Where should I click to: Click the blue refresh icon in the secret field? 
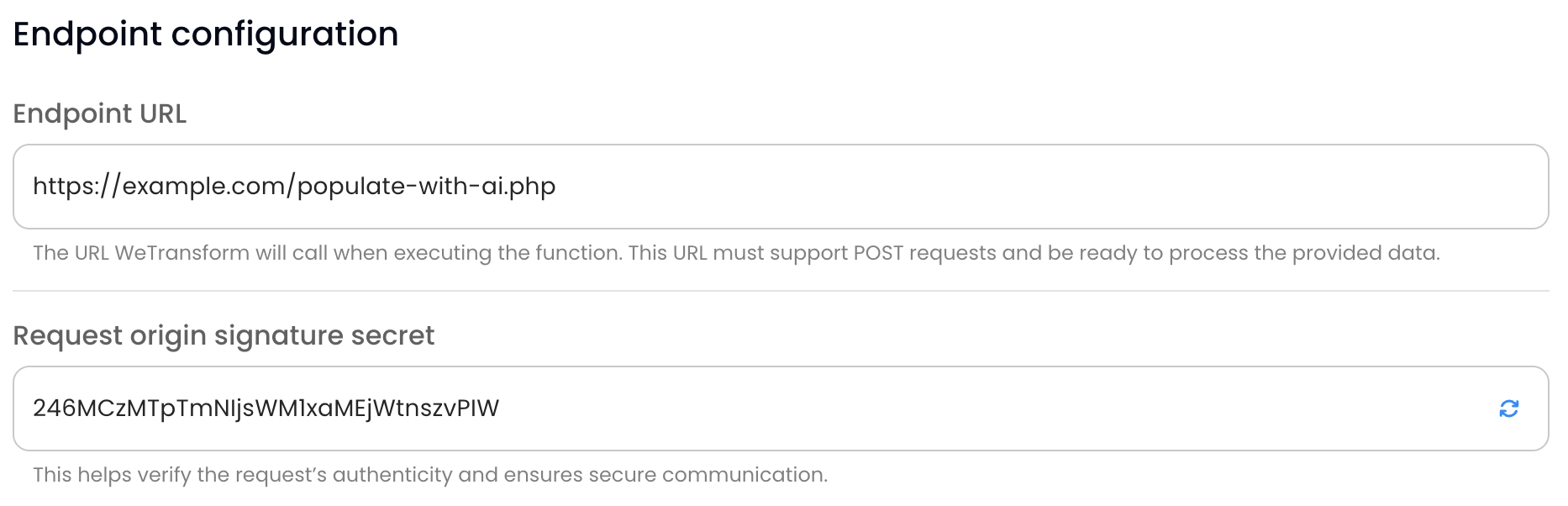(1510, 407)
